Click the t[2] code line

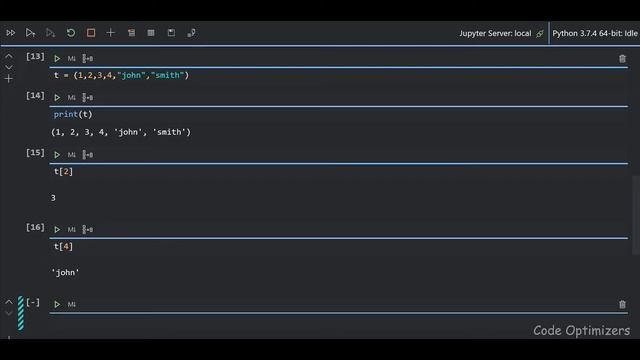point(63,171)
